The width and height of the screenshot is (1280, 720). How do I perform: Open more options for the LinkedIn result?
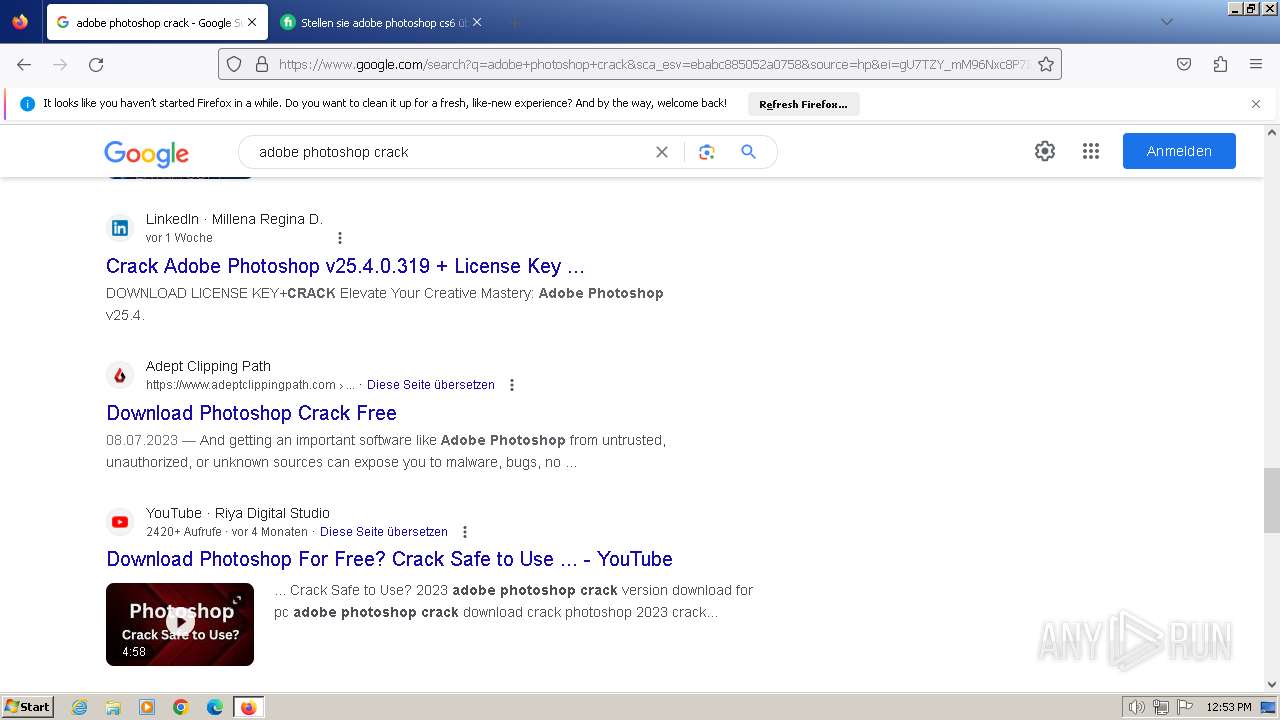pyautogui.click(x=340, y=238)
